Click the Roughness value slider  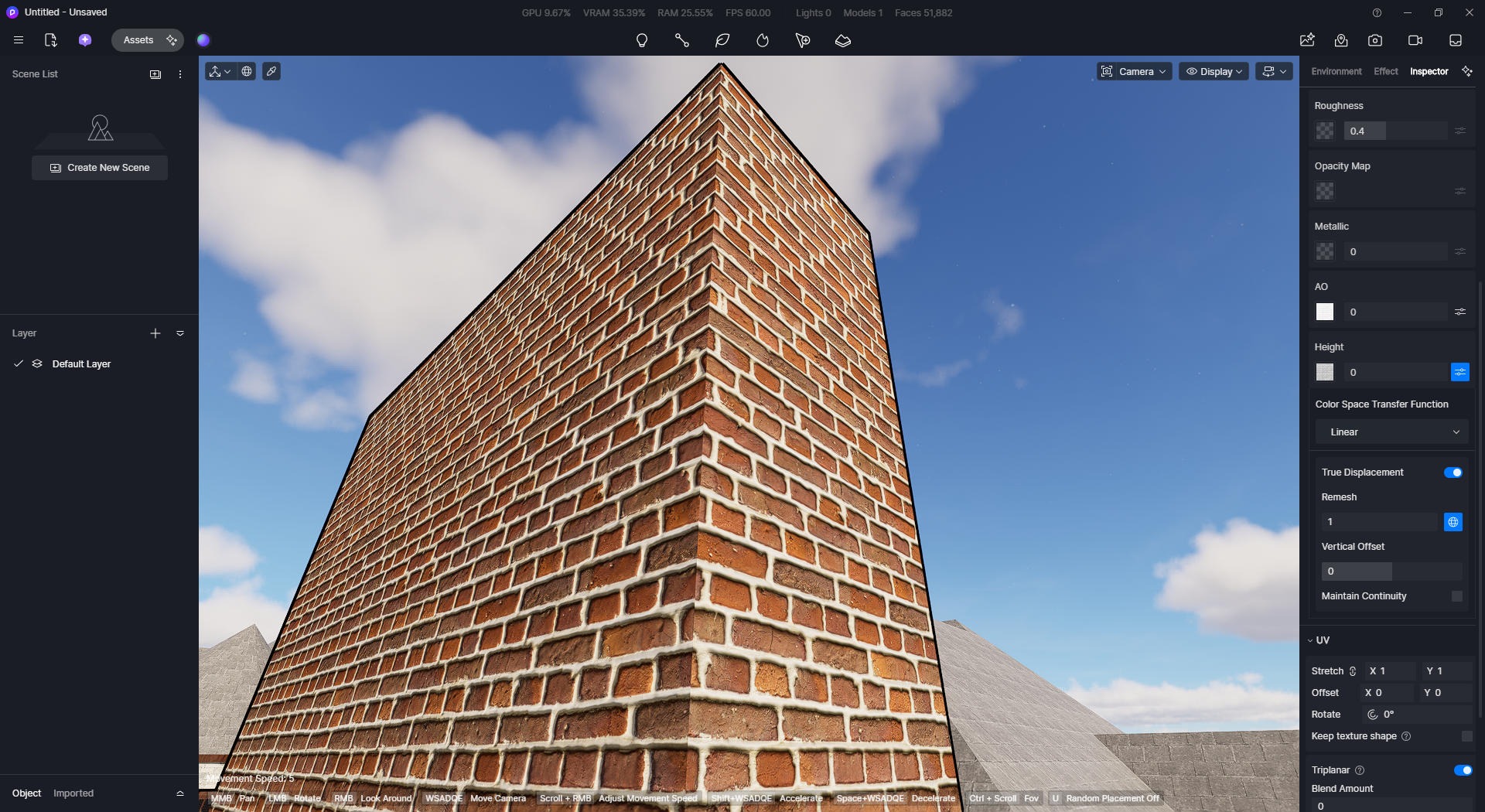(x=1395, y=131)
